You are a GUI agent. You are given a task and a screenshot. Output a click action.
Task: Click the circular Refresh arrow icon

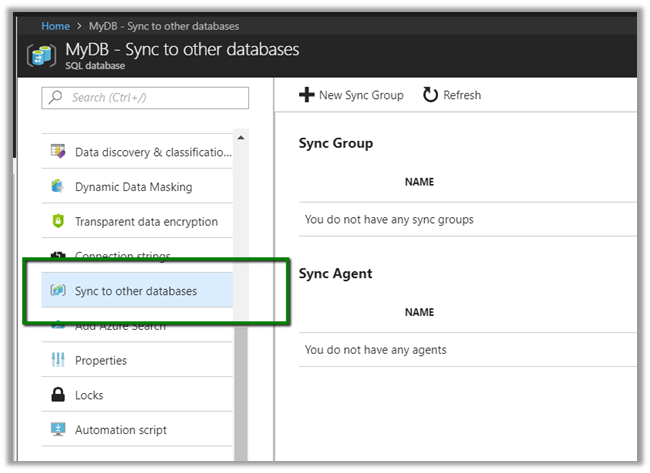430,95
